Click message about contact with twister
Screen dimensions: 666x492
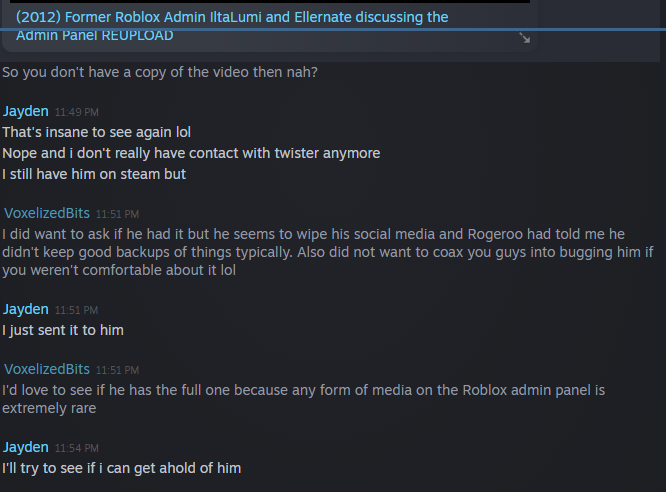(191, 153)
